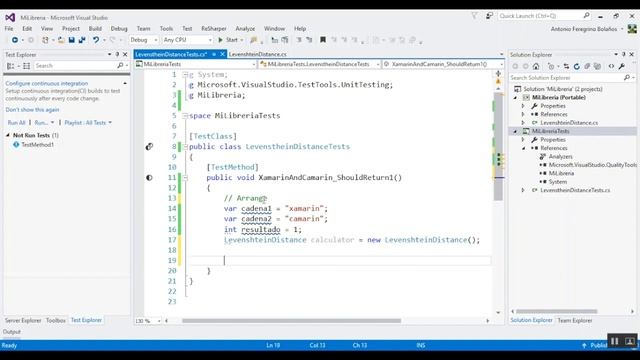Open the Toolbox tab
Viewport: 640px width, 360px height.
(56, 320)
